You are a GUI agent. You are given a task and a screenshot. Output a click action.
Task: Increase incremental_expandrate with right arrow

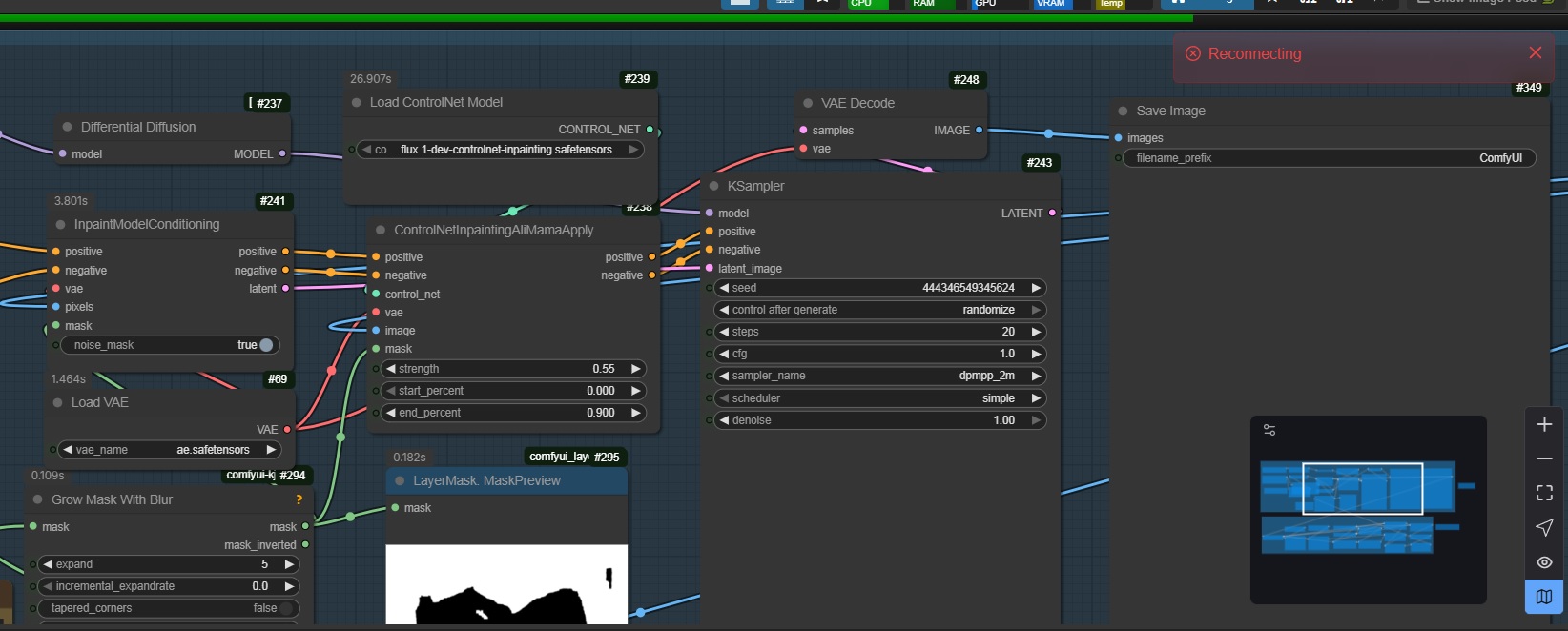click(289, 586)
